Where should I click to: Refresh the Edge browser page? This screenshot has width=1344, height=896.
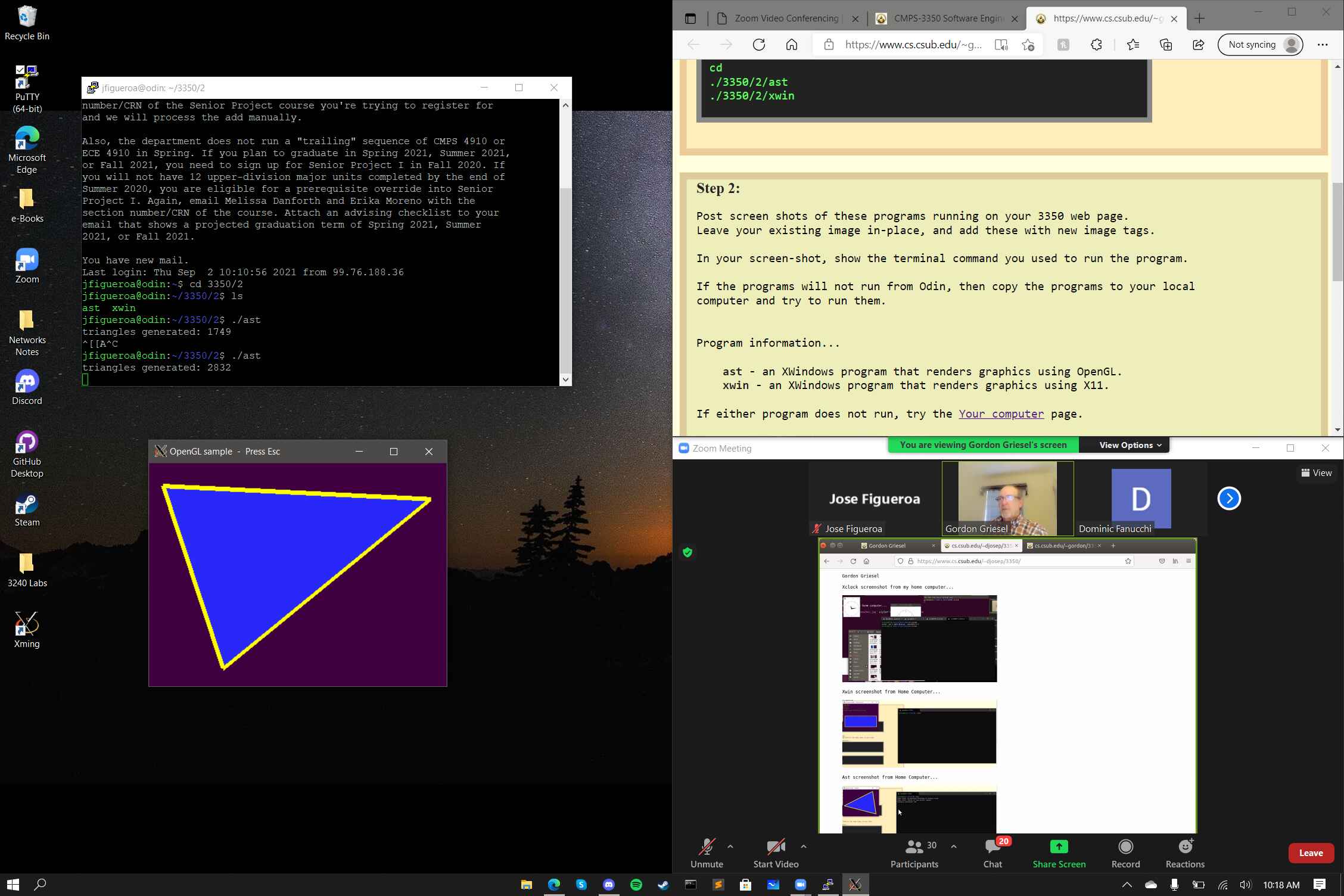[x=758, y=45]
